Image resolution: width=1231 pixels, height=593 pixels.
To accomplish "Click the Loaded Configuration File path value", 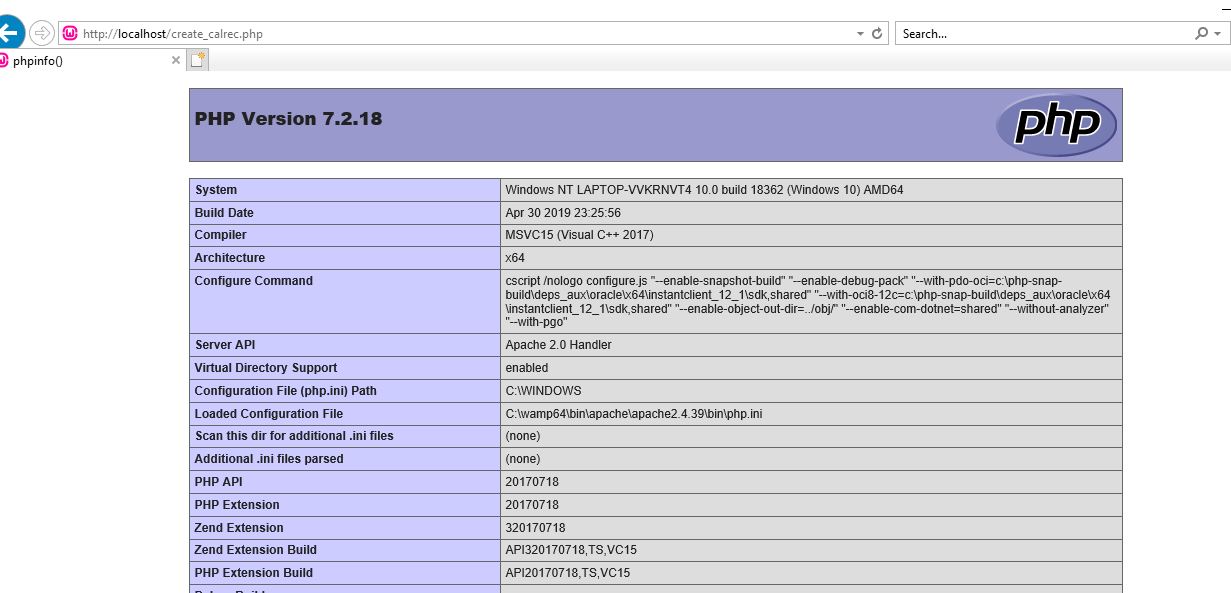I will click(634, 414).
